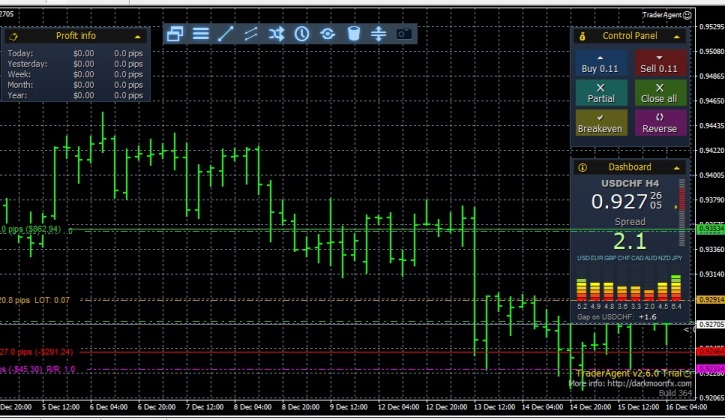The image size is (725, 420).
Task: Click the vertical compress arrows icon
Action: pyautogui.click(x=378, y=34)
